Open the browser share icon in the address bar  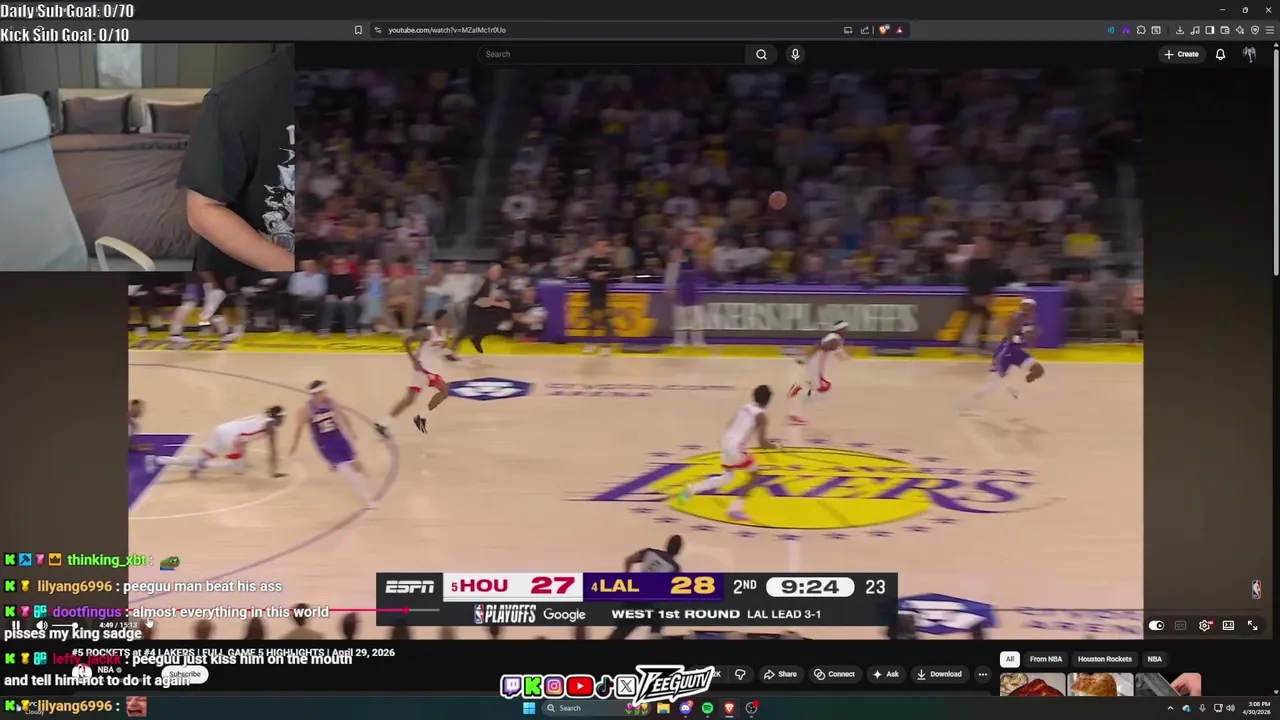865,30
